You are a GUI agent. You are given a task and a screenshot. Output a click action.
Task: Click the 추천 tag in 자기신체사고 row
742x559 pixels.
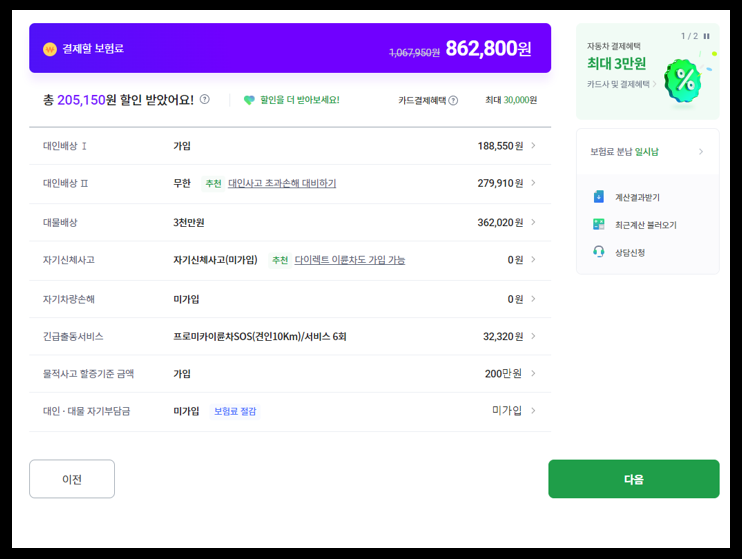280,260
